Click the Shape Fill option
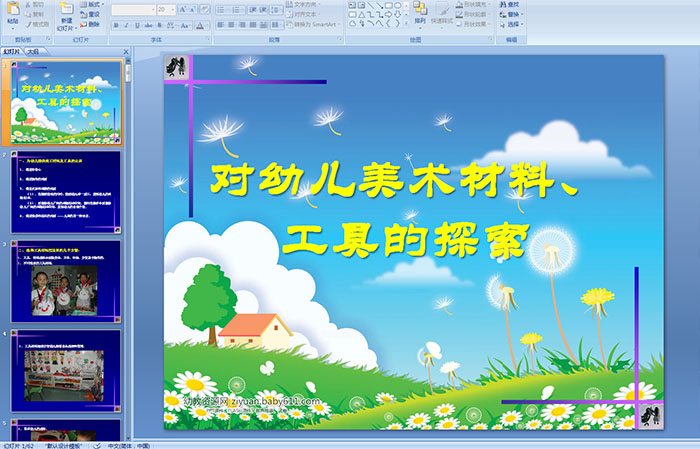The image size is (700, 449). click(473, 4)
